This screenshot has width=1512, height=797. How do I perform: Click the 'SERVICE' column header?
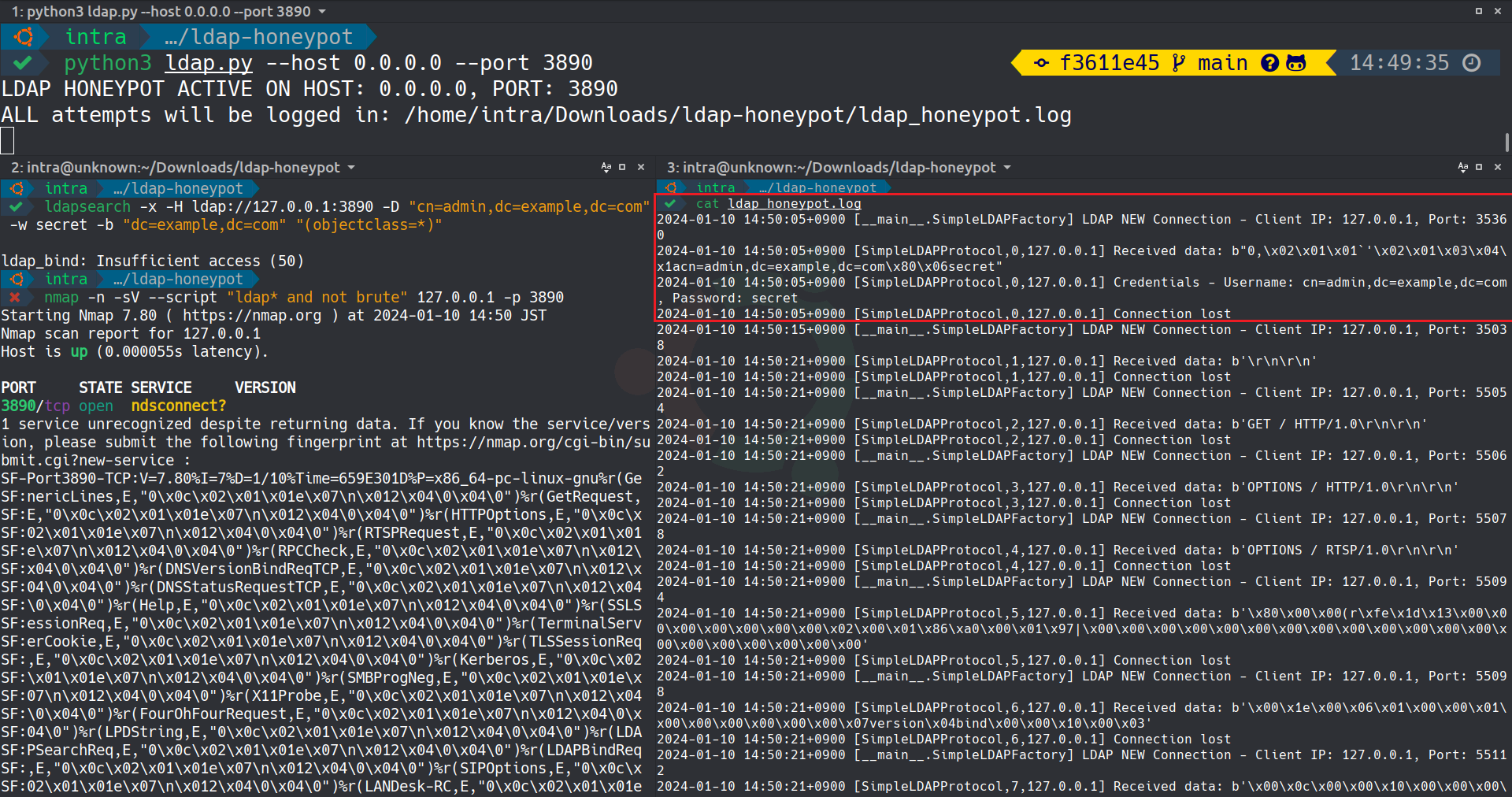coord(161,387)
